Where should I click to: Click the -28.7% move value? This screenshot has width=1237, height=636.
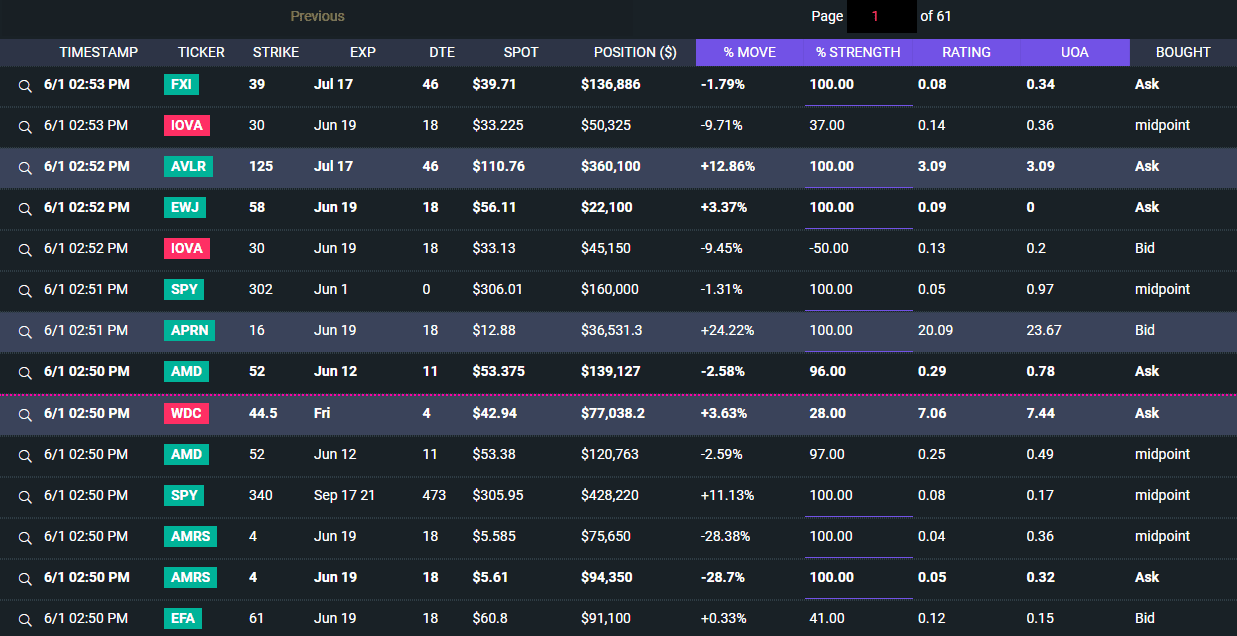click(x=723, y=577)
